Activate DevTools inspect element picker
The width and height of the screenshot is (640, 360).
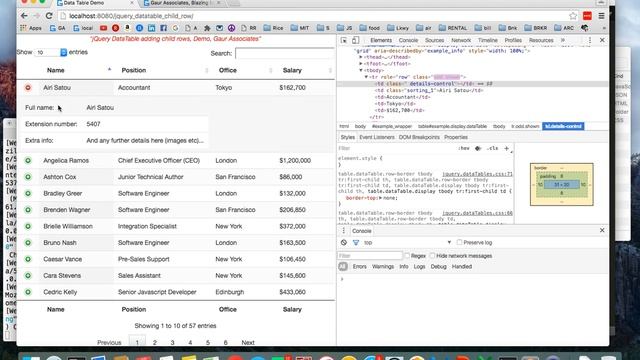pos(344,40)
